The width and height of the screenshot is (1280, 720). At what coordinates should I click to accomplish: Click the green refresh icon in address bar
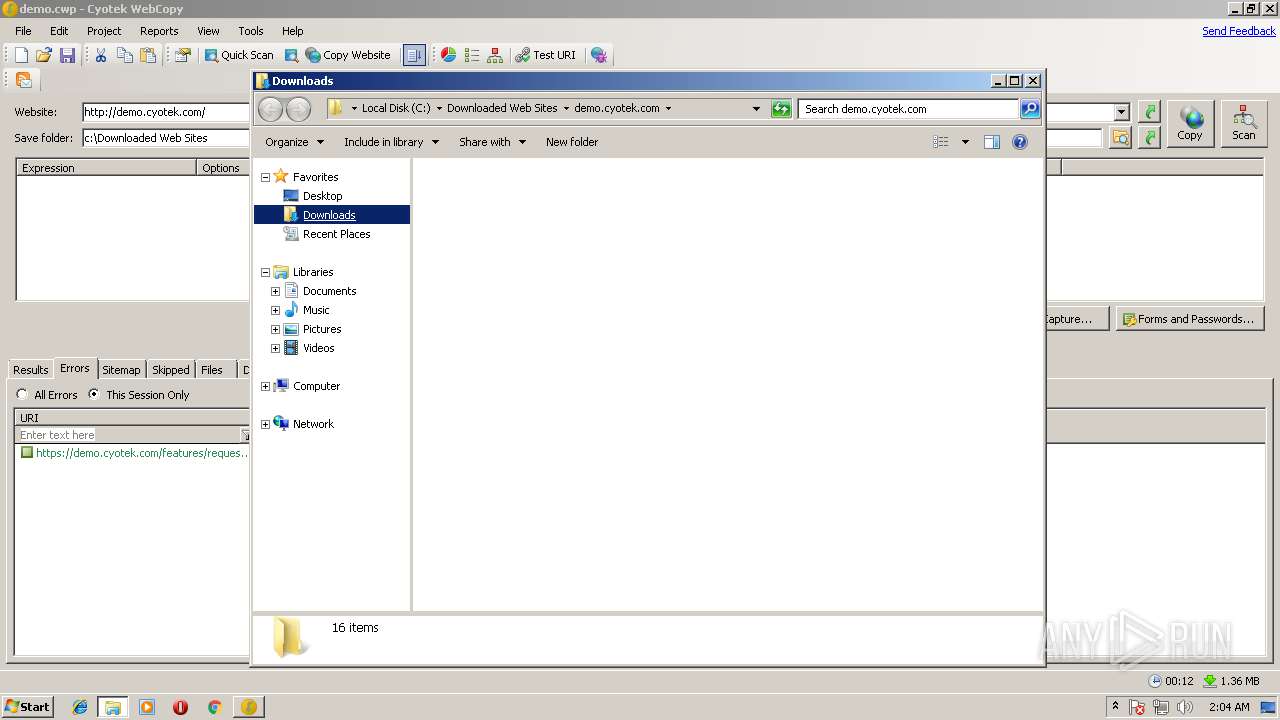782,109
